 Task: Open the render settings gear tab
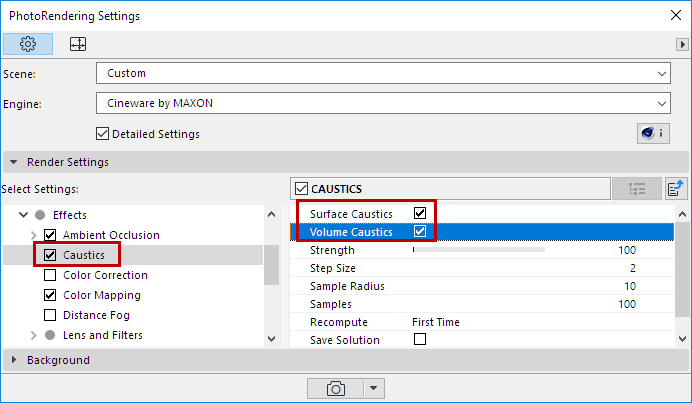click(28, 44)
